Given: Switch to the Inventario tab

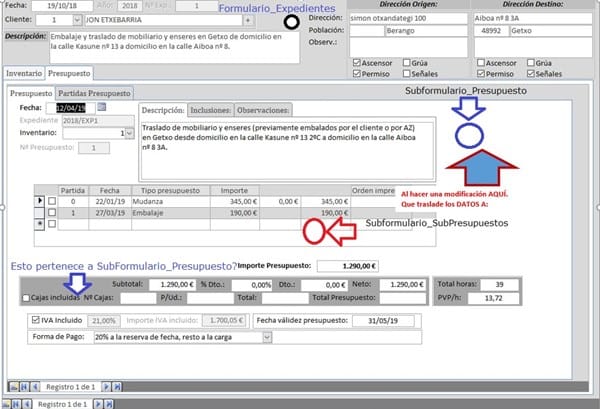Looking at the screenshot, I should click(x=23, y=73).
